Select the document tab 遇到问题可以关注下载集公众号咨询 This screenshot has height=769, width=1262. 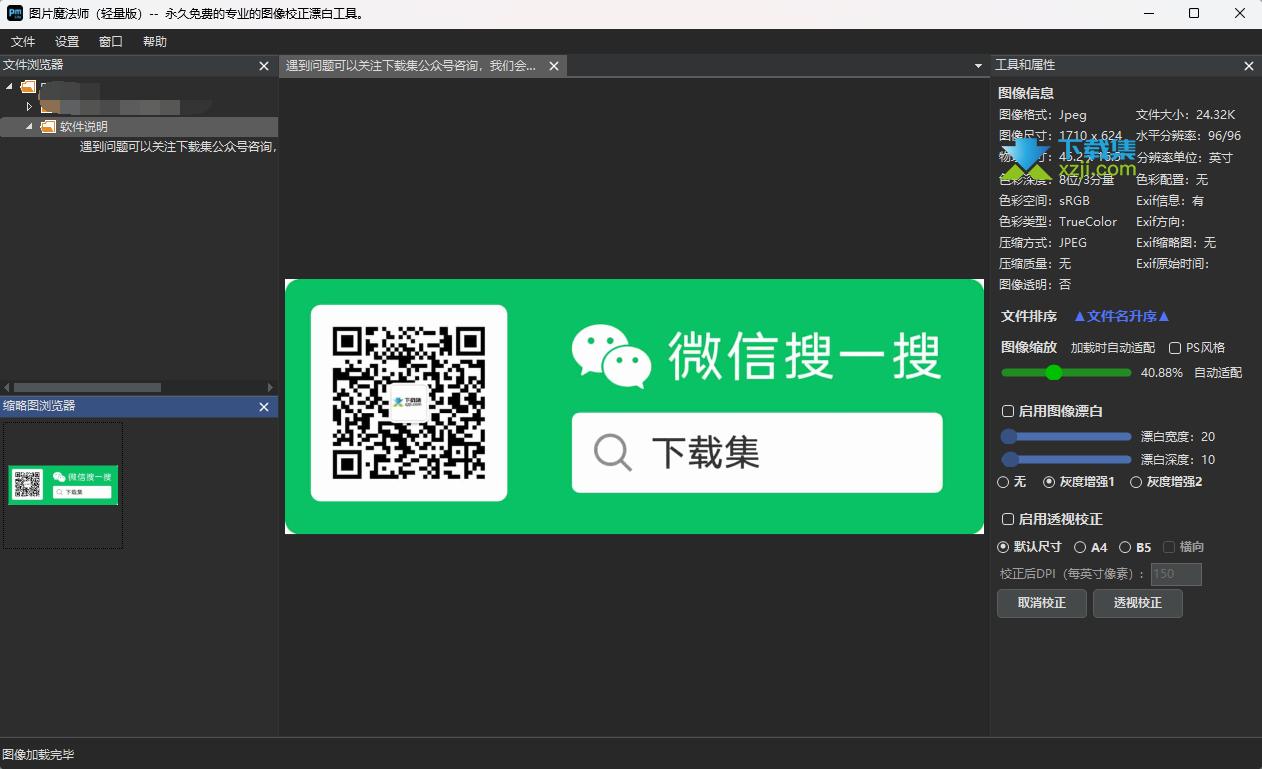[412, 66]
